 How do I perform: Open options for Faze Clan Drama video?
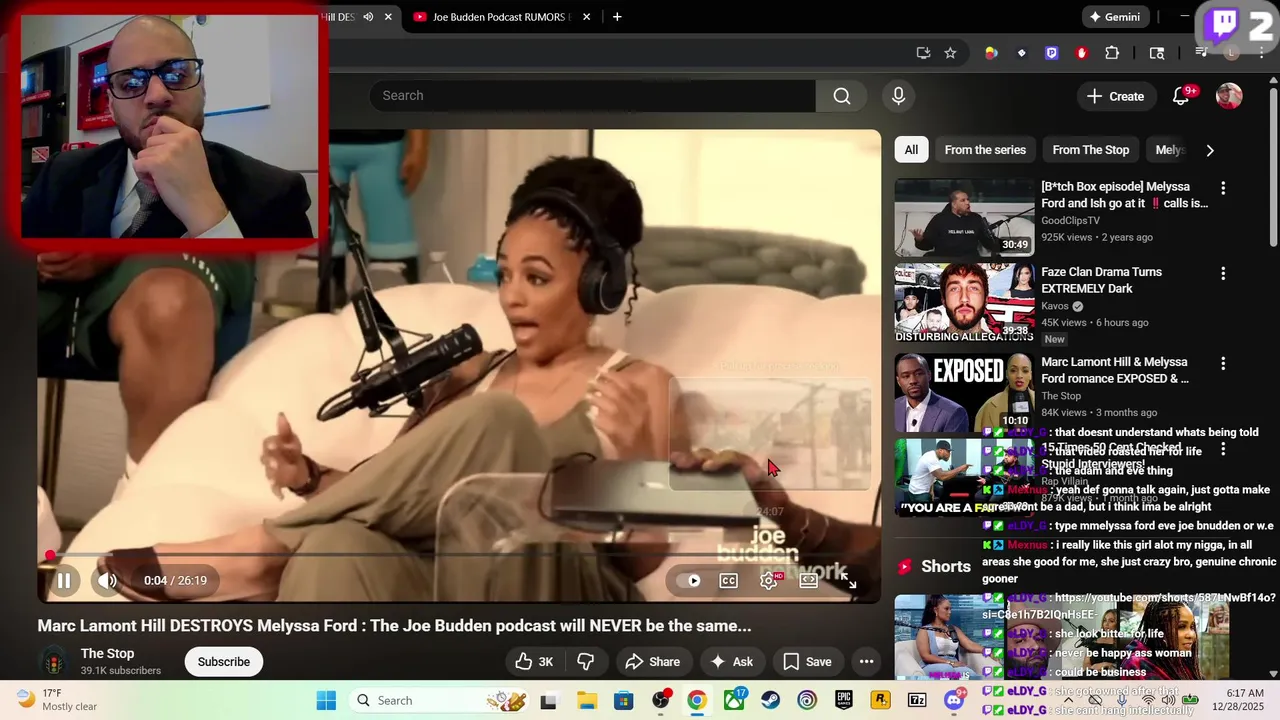pos(1222,273)
